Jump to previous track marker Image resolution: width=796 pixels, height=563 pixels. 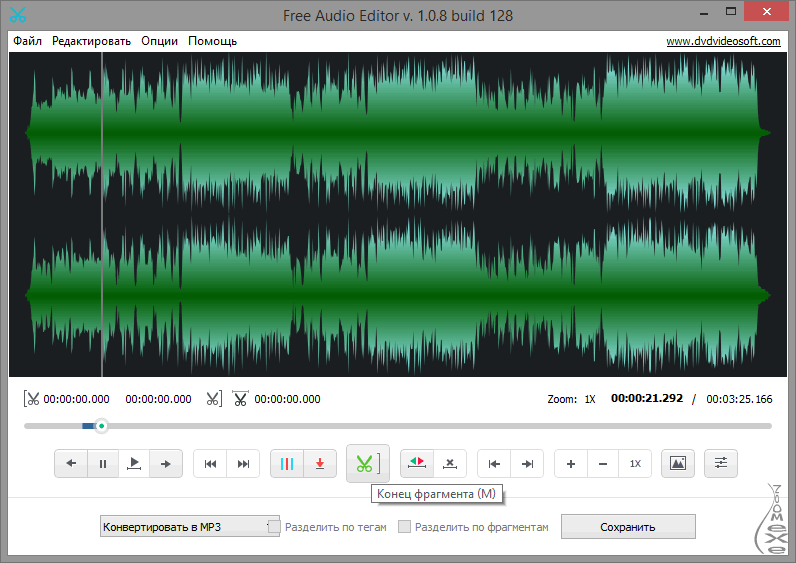pos(210,463)
